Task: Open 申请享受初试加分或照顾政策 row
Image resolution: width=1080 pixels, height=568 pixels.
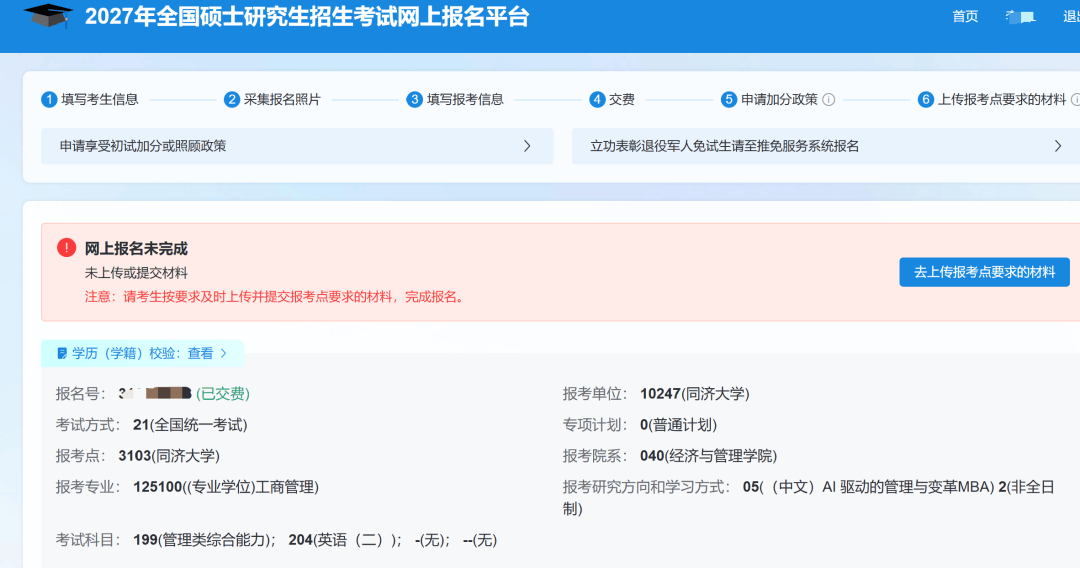Action: [297, 146]
